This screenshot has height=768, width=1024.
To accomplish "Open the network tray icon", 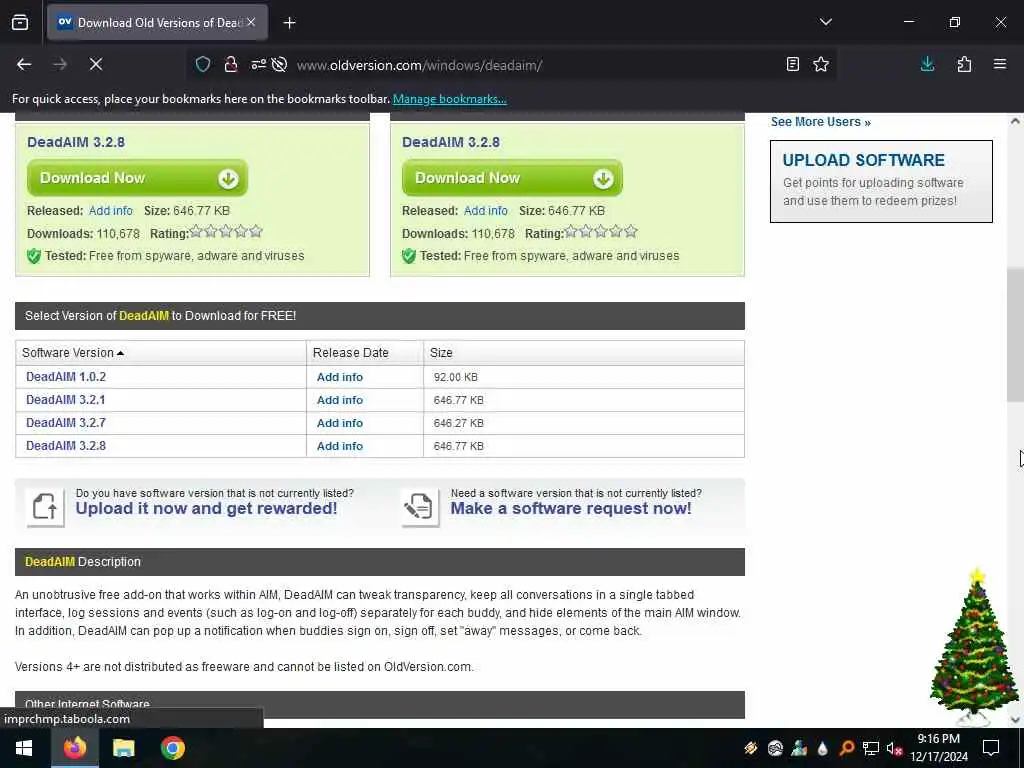I will [871, 748].
